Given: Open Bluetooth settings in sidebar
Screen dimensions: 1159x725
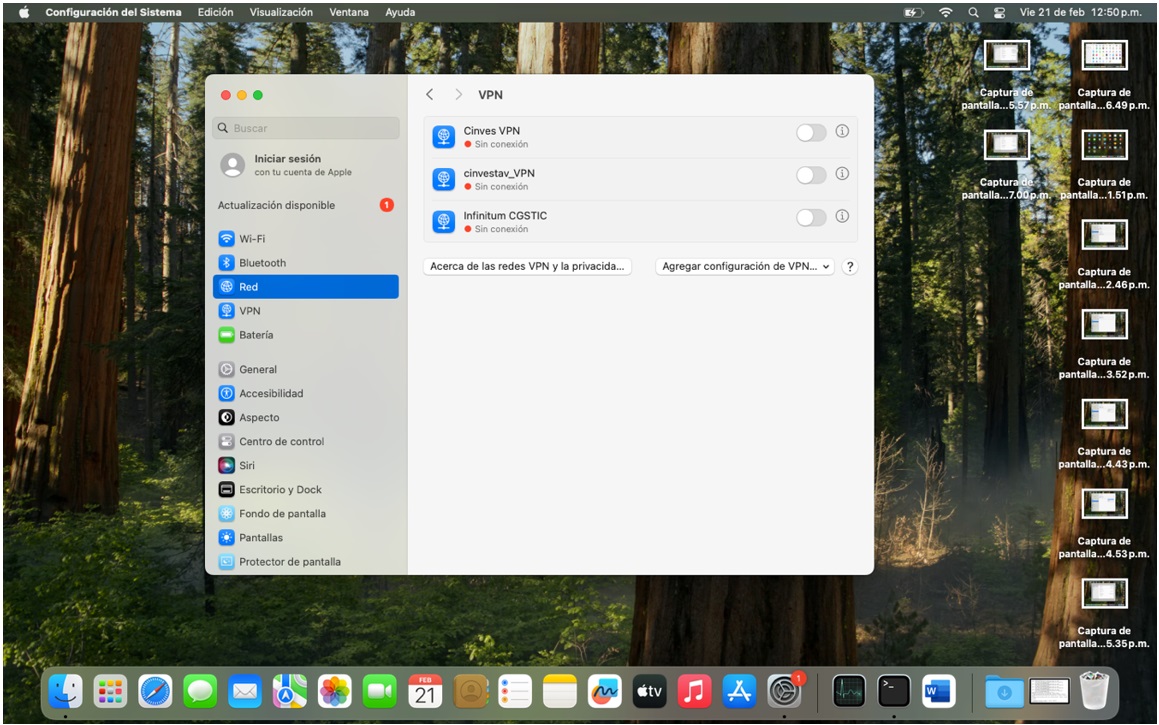Looking at the screenshot, I should (x=262, y=263).
